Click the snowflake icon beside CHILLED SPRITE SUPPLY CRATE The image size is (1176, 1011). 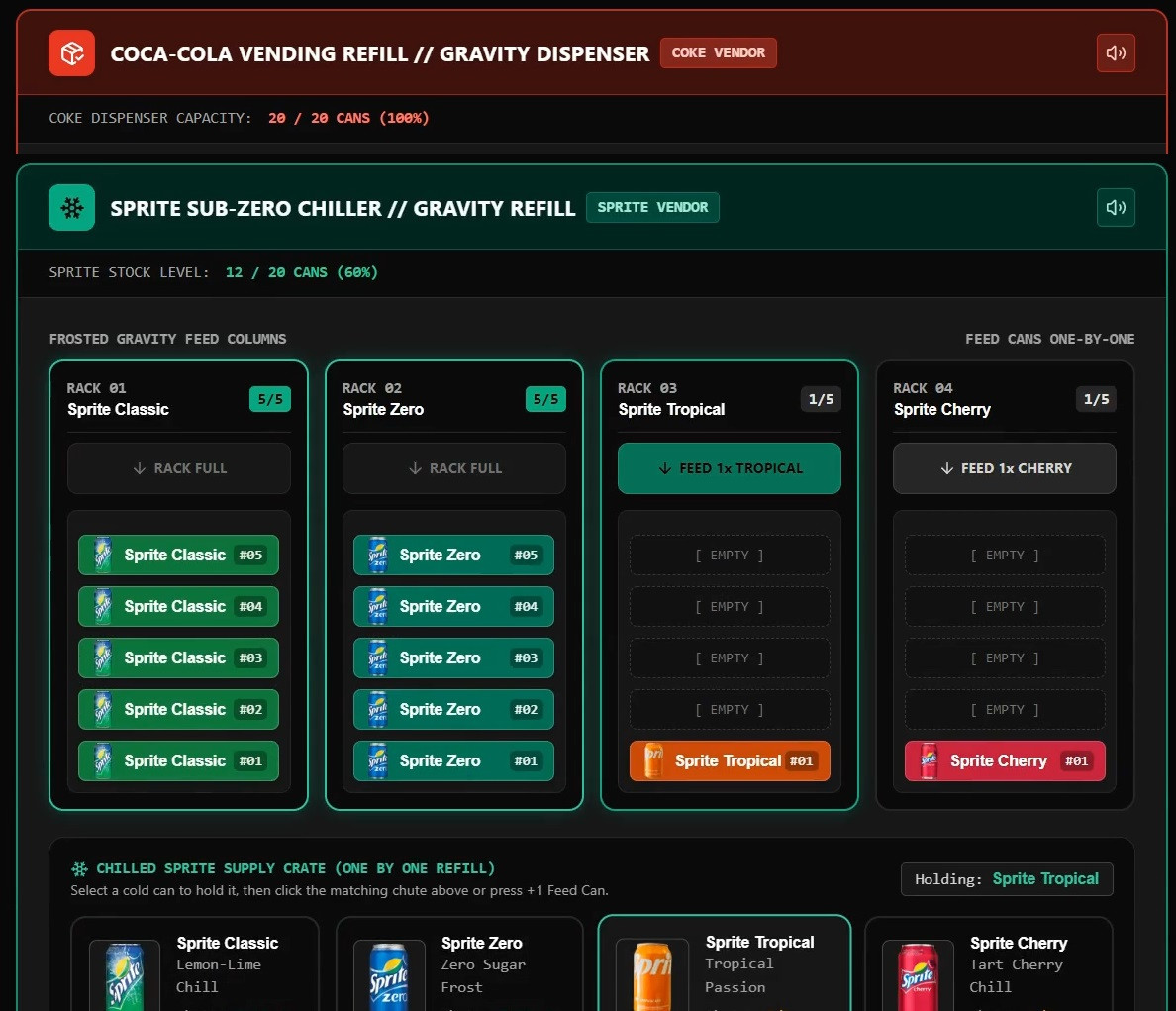[79, 869]
